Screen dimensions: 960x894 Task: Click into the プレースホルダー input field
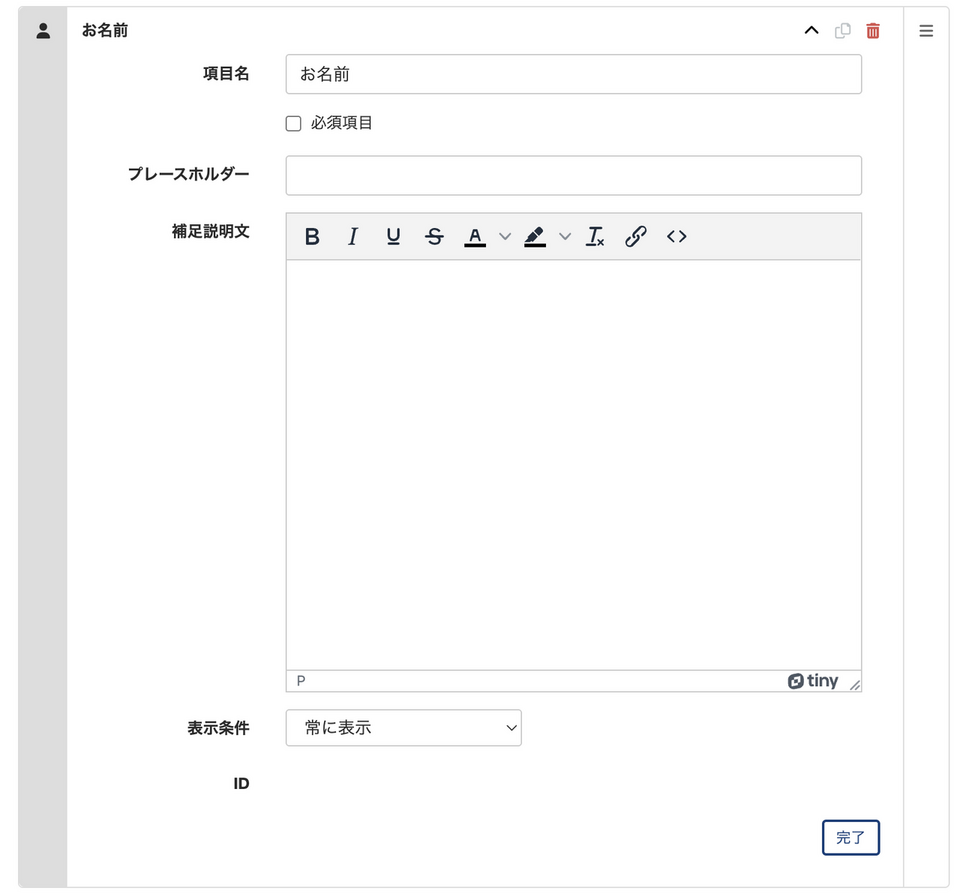[x=573, y=175]
